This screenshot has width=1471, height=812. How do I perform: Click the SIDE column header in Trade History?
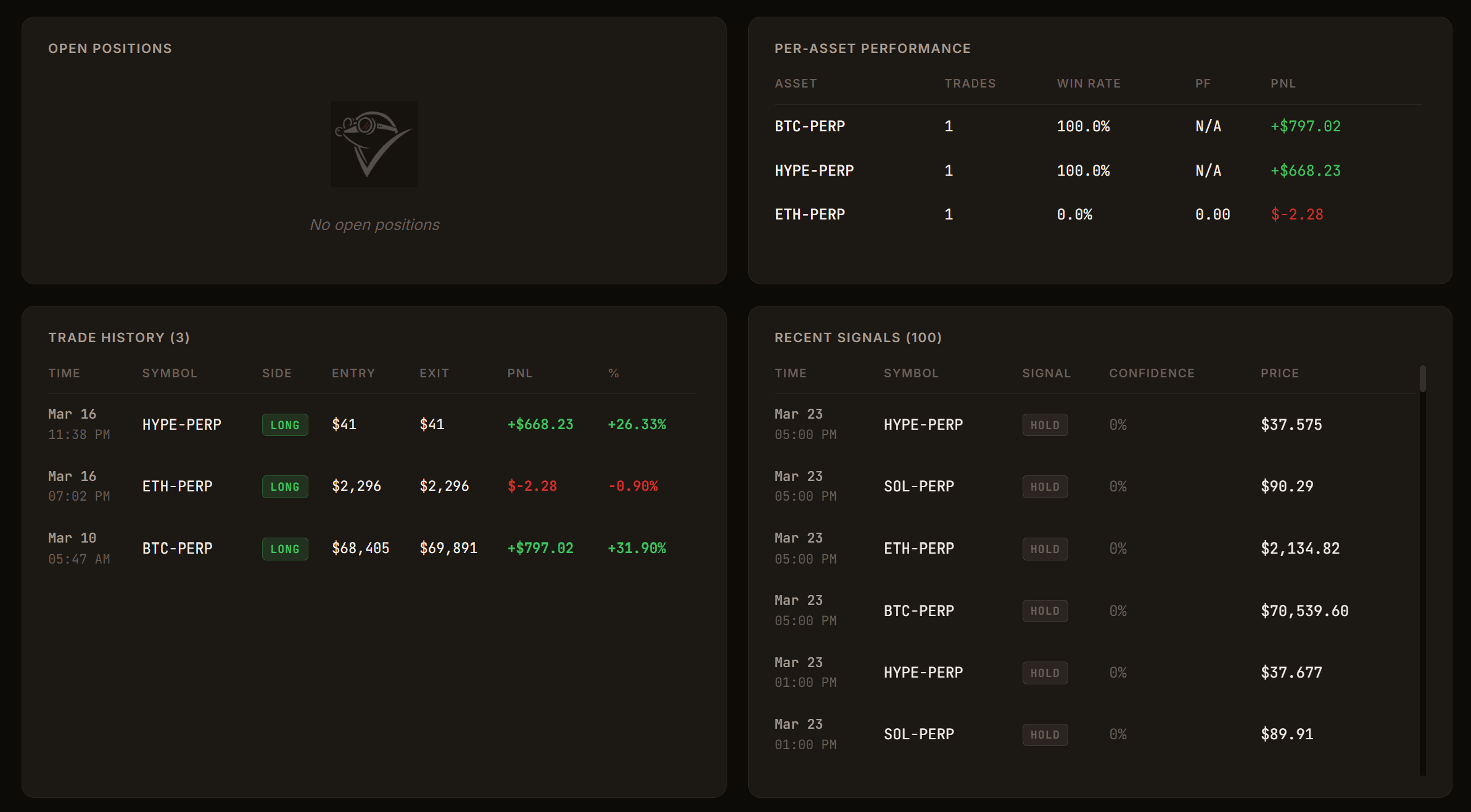click(277, 373)
